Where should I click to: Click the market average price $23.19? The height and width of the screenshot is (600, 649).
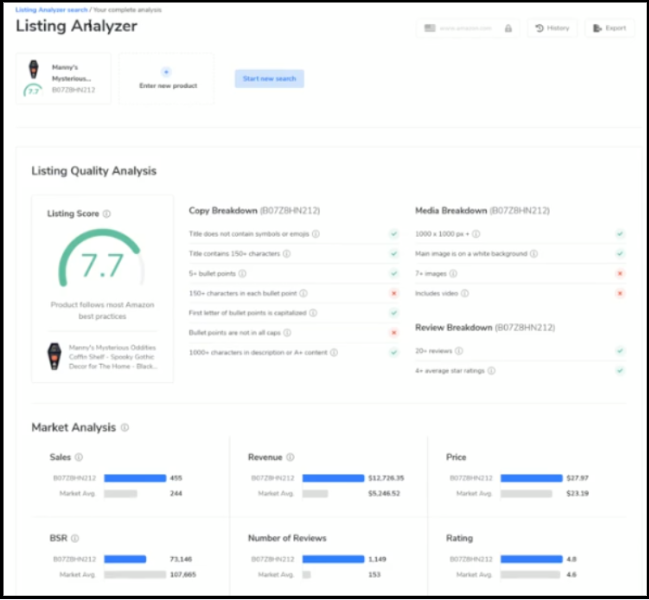(x=577, y=494)
